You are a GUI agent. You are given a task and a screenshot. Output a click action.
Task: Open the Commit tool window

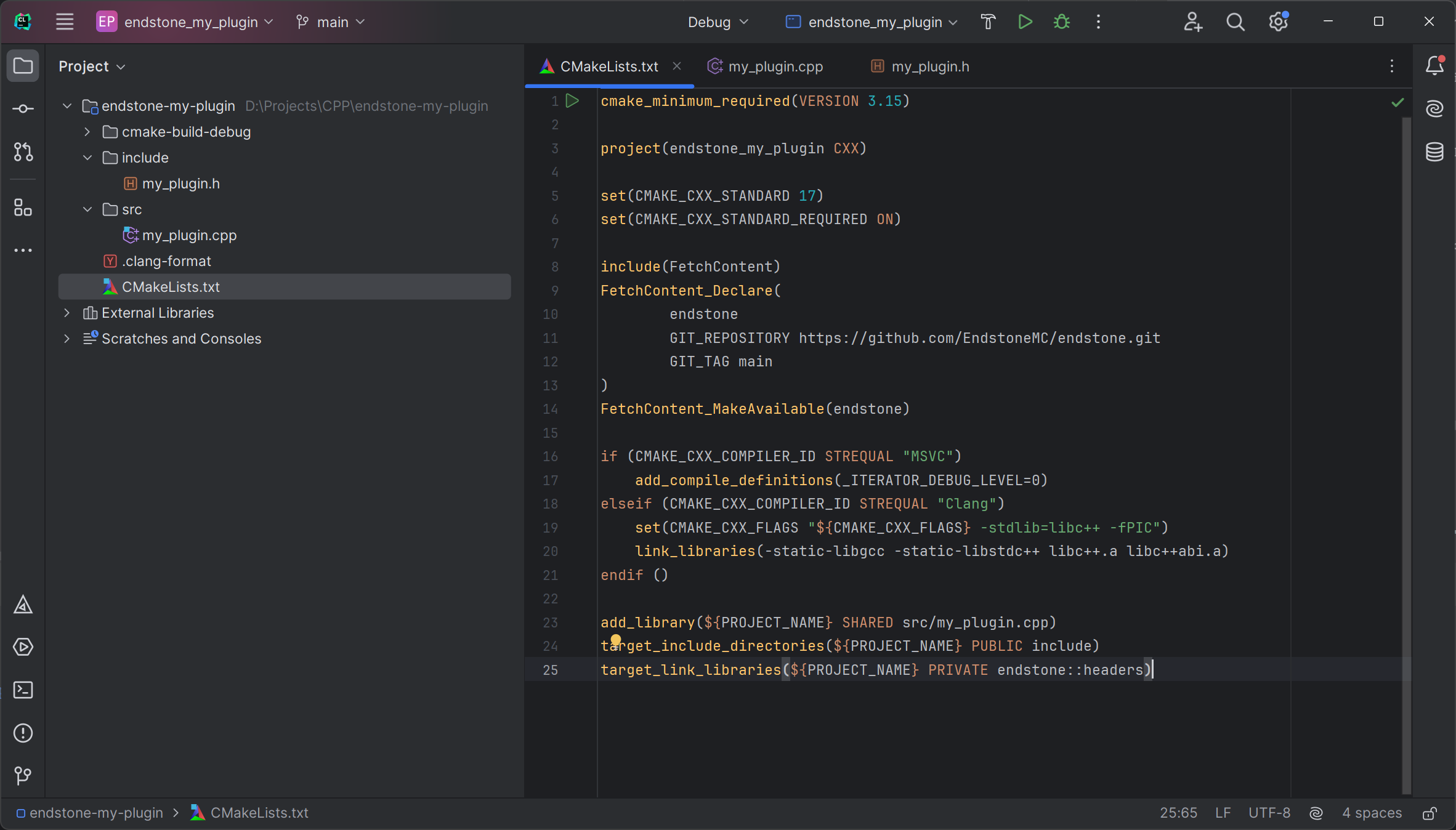23,109
